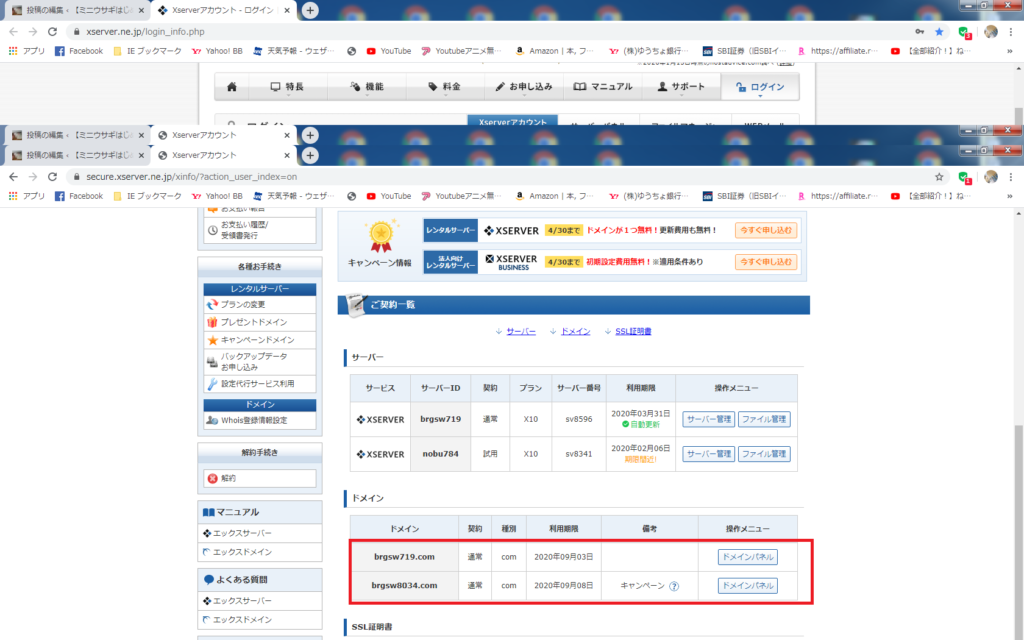Open the ログイン menu item
1024x640 pixels.
point(760,87)
